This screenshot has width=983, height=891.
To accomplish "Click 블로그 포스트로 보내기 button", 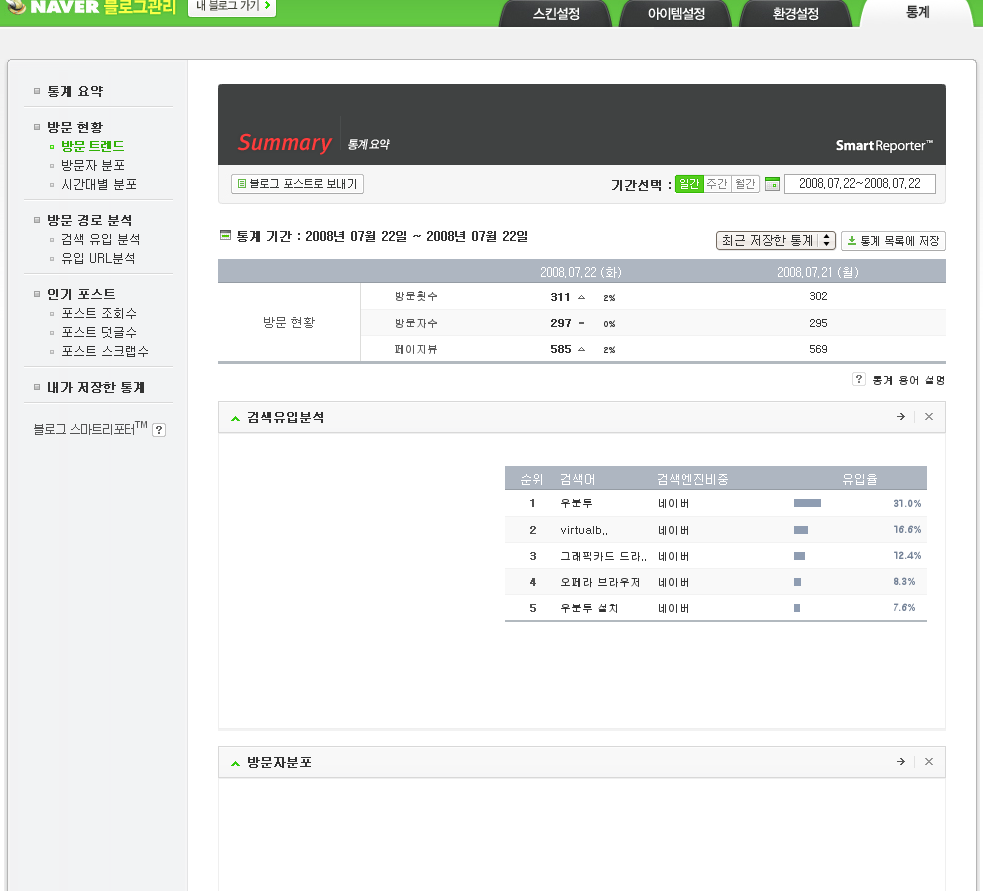I will (297, 184).
